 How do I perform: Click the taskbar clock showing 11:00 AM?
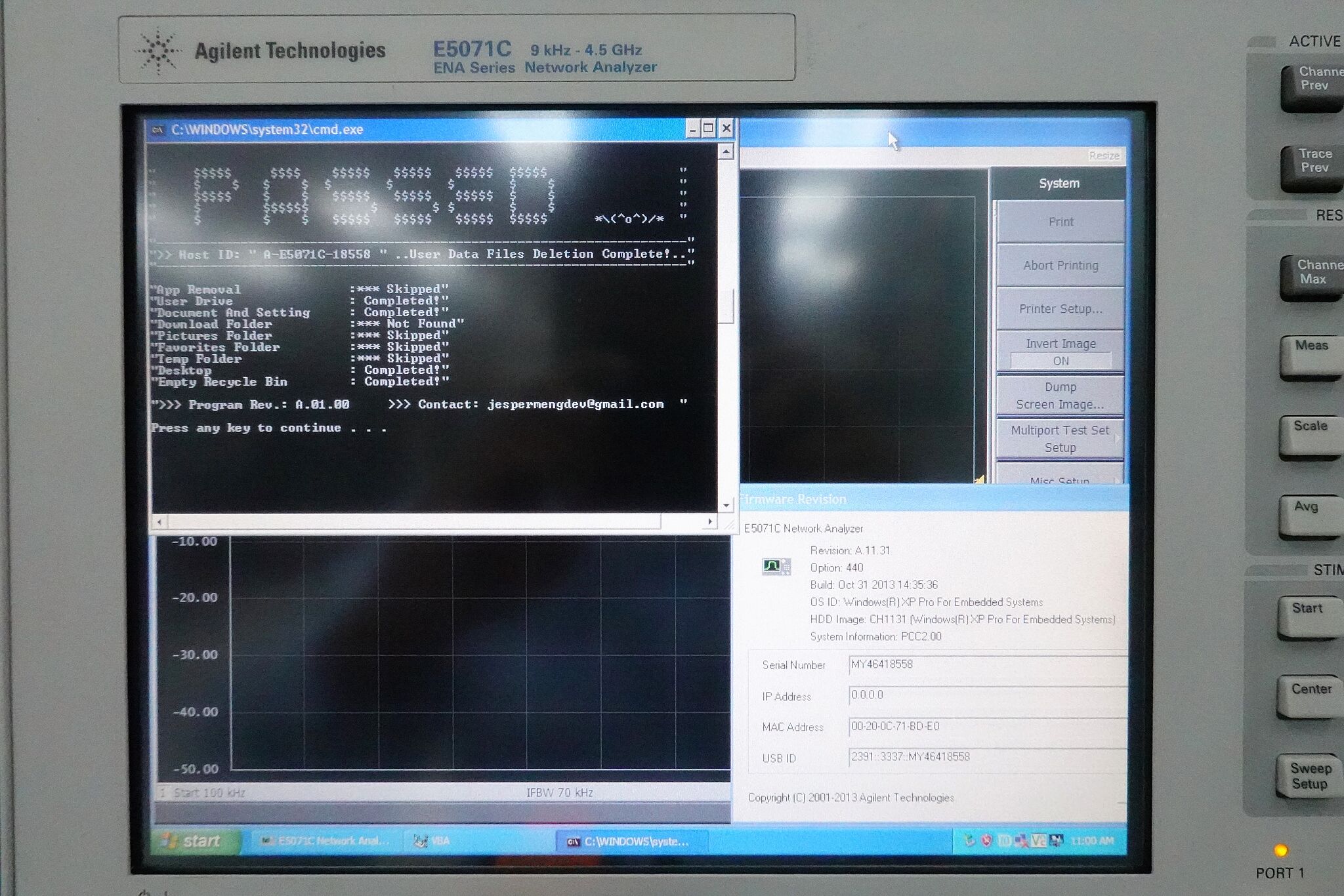1091,840
